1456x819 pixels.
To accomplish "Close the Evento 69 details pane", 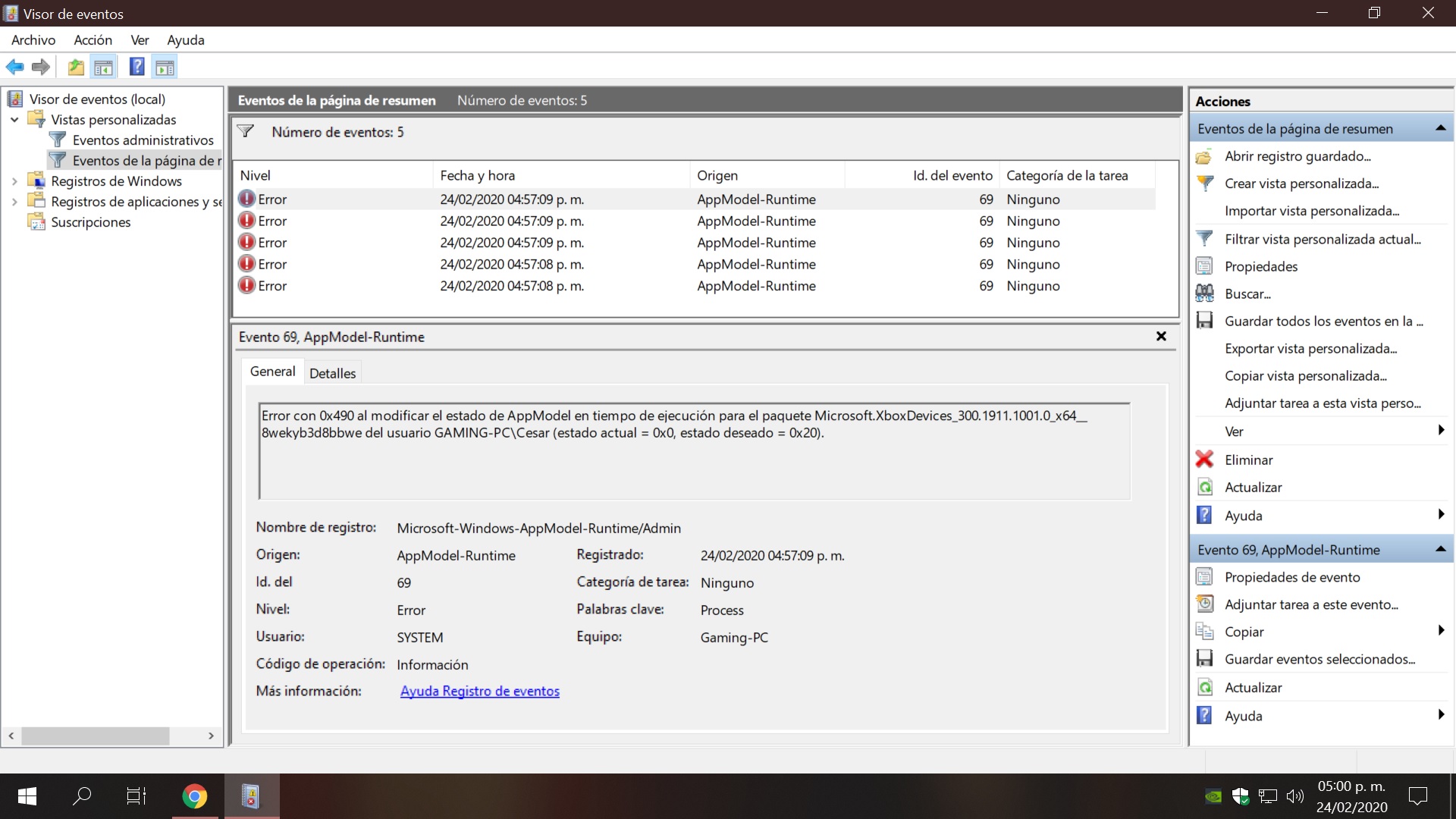I will coord(1161,336).
